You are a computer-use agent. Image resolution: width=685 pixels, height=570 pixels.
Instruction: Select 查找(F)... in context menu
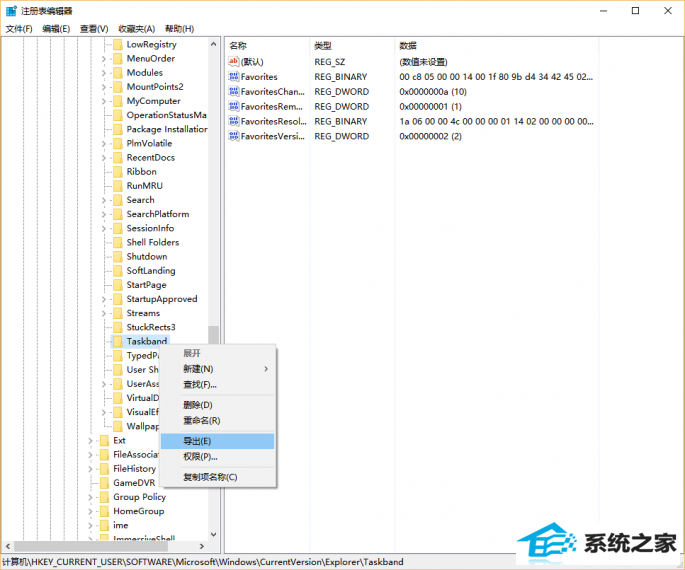pos(218,385)
